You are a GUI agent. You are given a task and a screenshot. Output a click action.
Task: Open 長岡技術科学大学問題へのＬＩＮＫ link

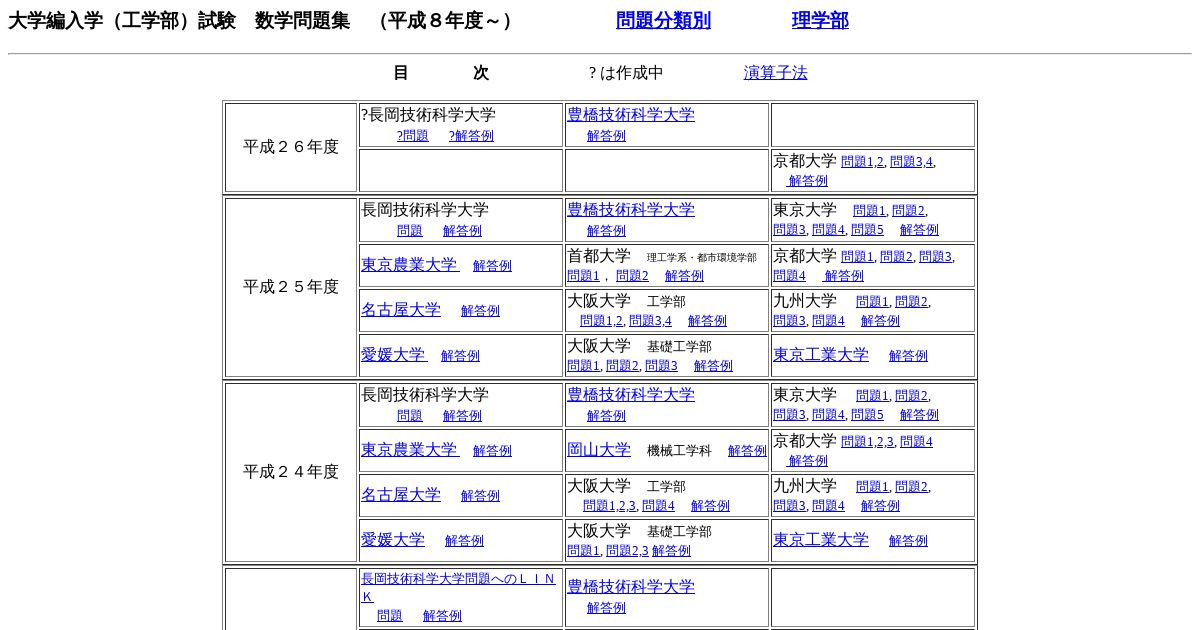click(x=458, y=587)
